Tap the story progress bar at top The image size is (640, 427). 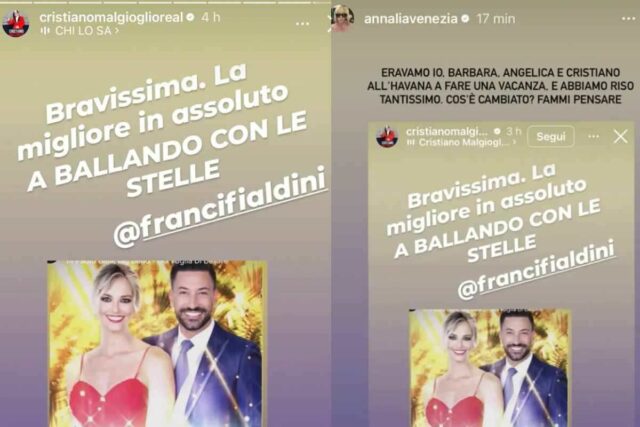click(165, 2)
